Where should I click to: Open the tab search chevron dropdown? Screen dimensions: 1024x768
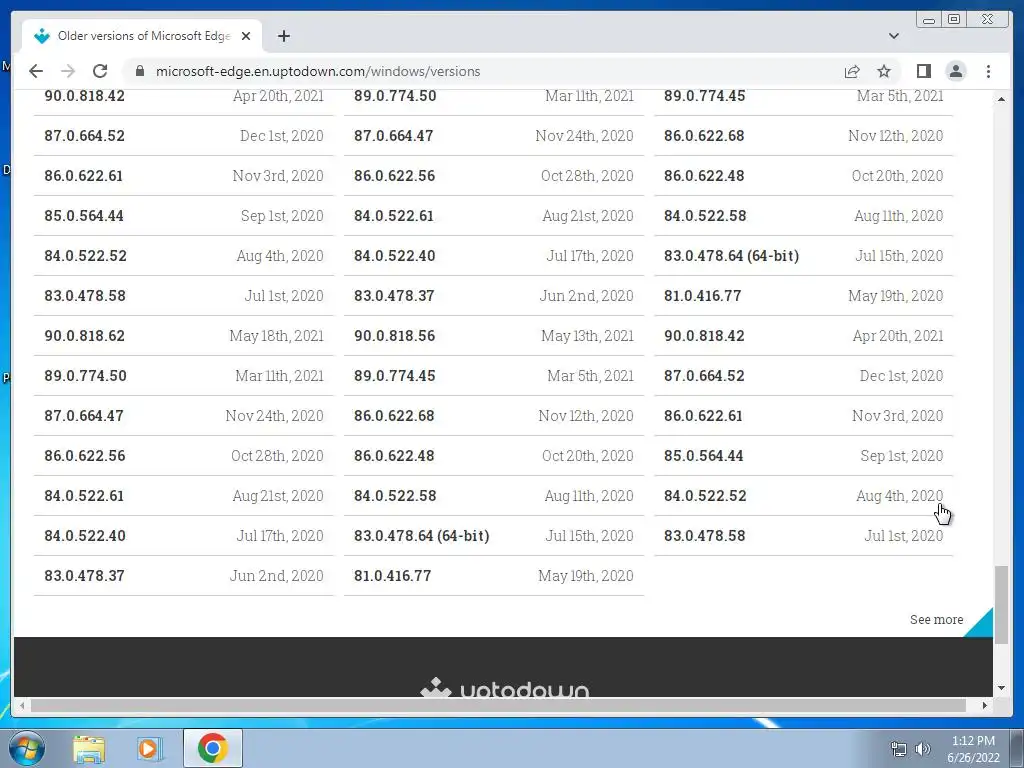point(893,36)
